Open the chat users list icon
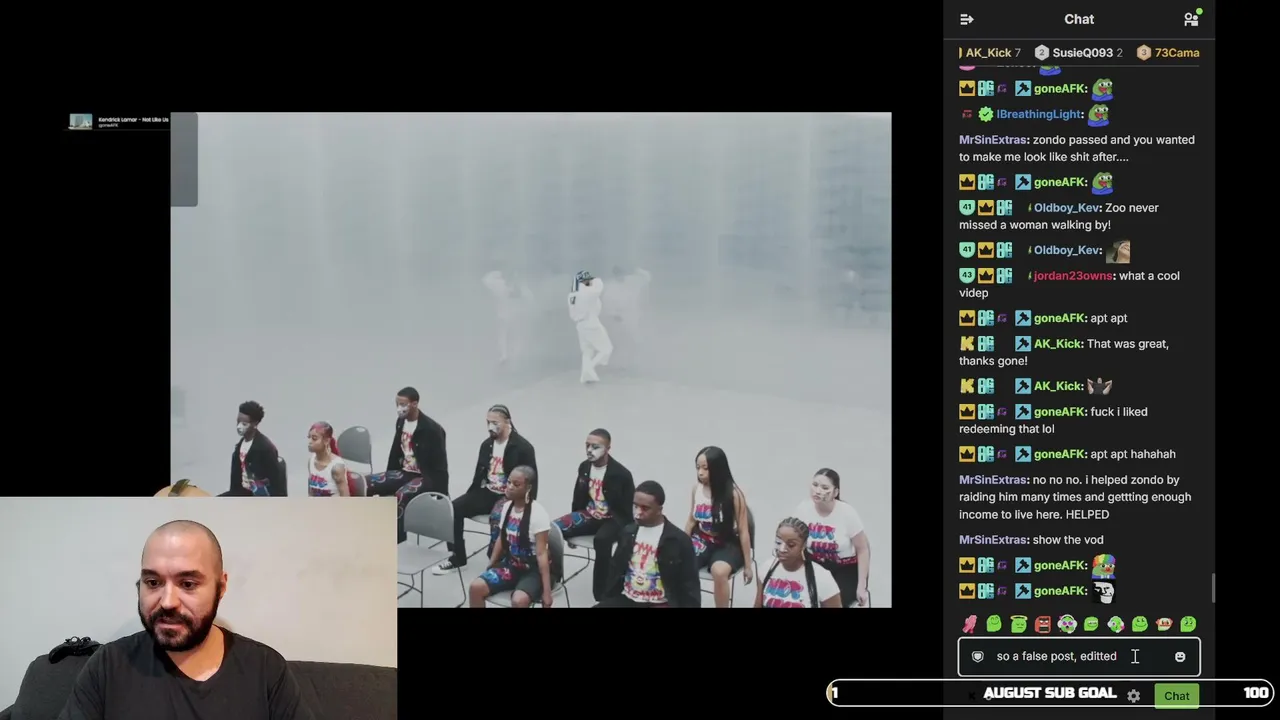1280x720 pixels. click(x=1191, y=19)
